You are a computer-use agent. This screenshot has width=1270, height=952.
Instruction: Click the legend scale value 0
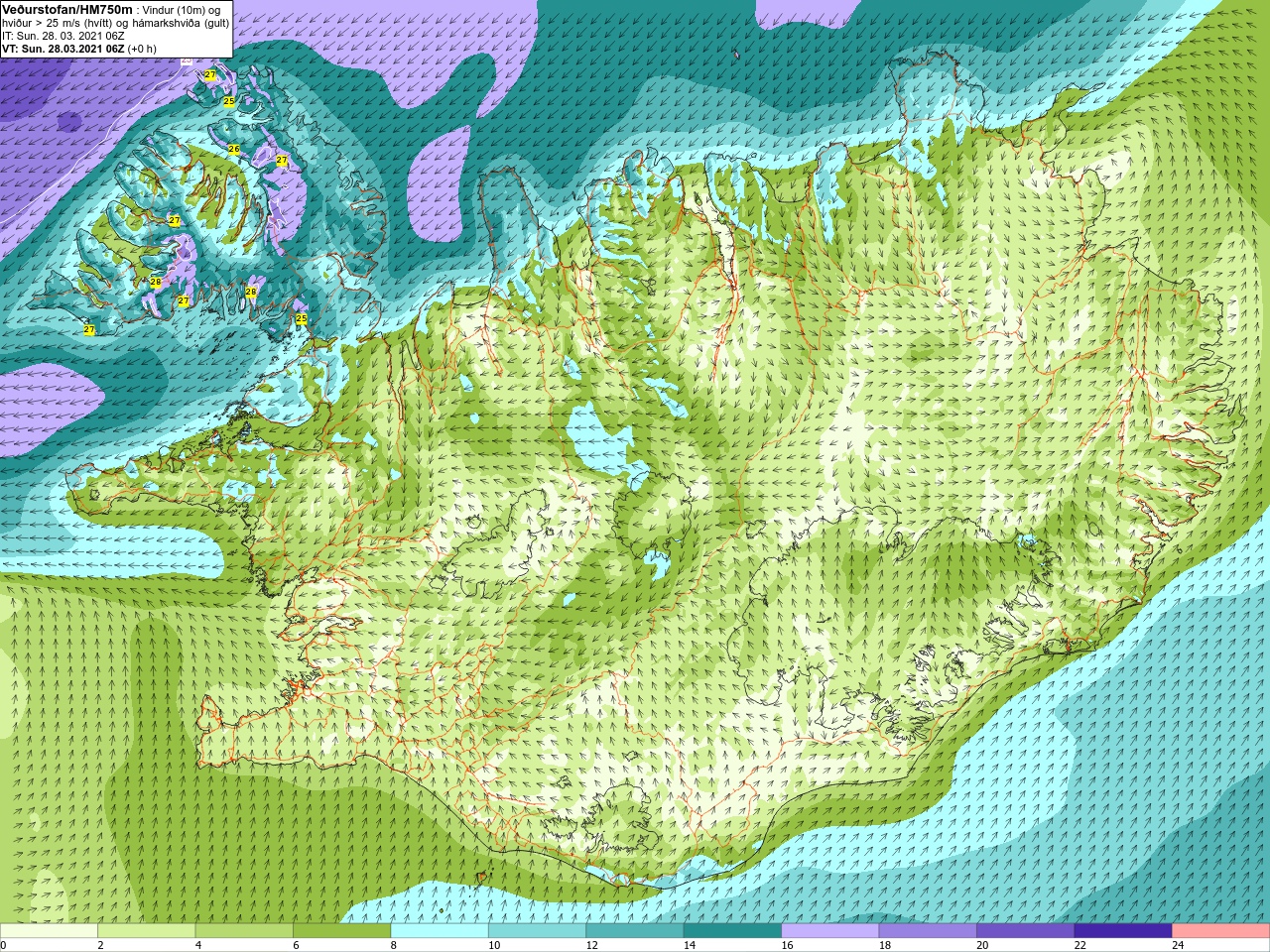(4, 946)
